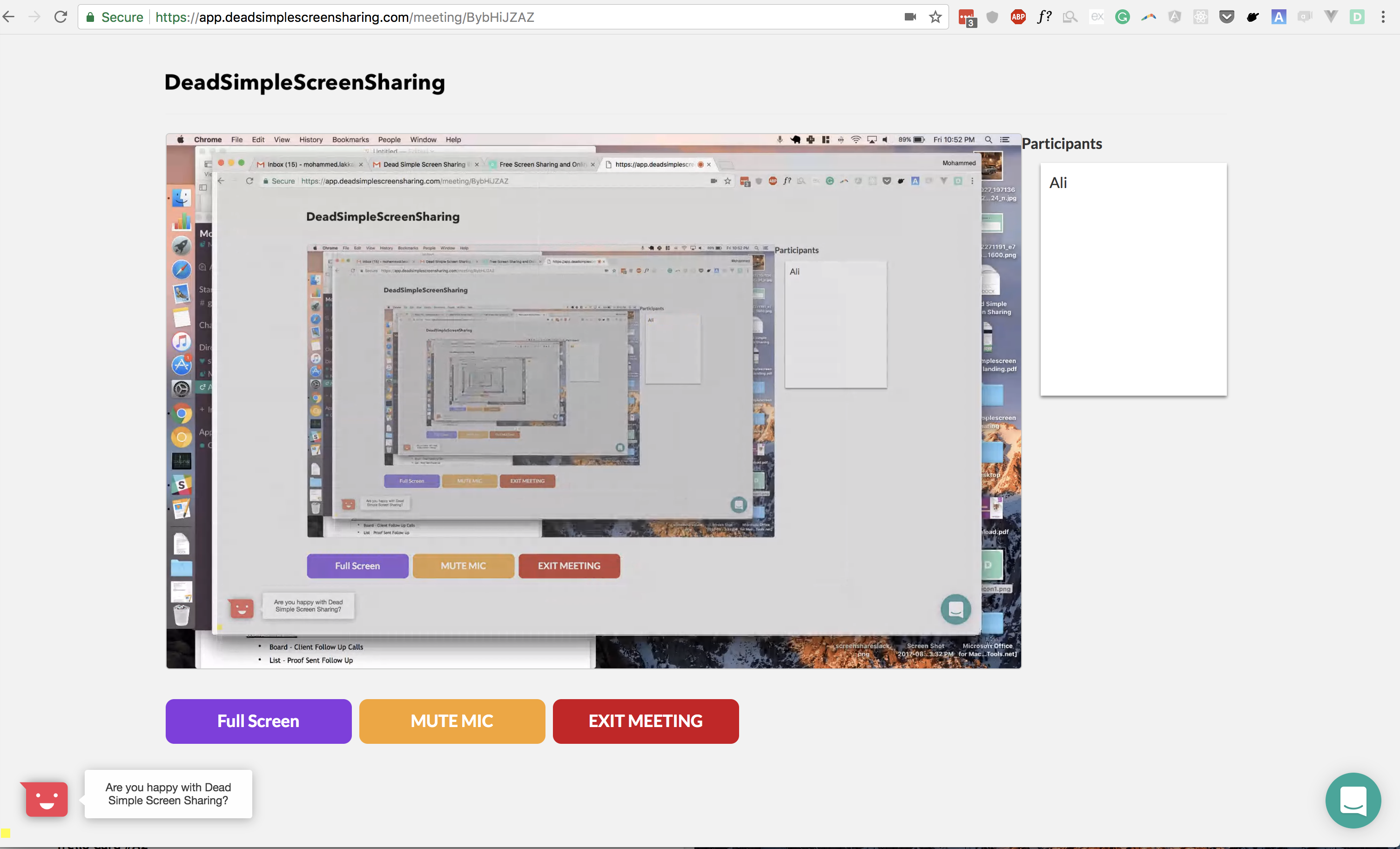This screenshot has height=849, width=1400.
Task: Click the browser back arrow
Action: [x=9, y=16]
